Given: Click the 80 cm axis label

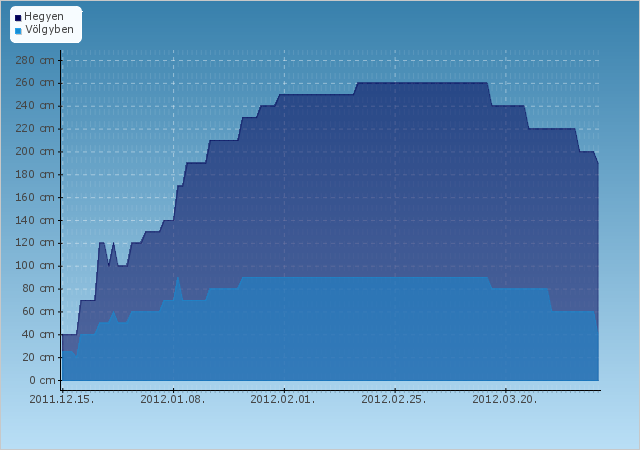Looking at the screenshot, I should (38, 289).
